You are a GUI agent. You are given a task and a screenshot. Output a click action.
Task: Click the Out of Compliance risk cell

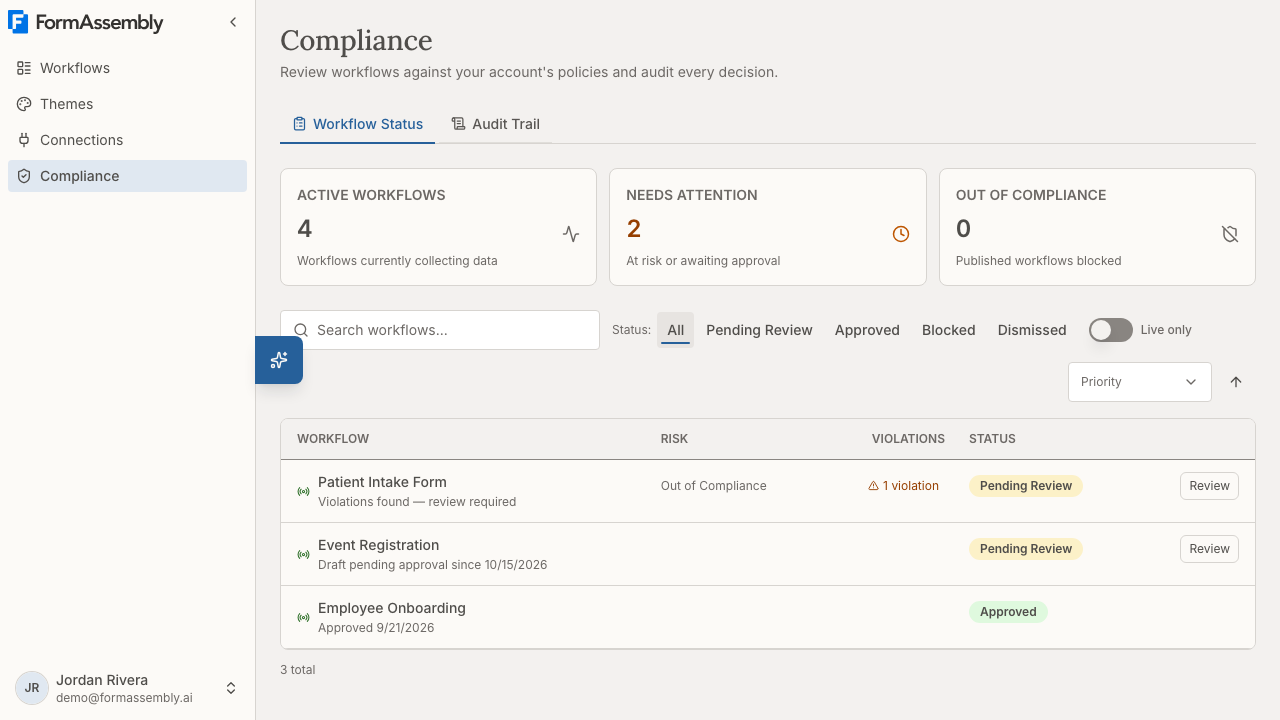click(713, 486)
